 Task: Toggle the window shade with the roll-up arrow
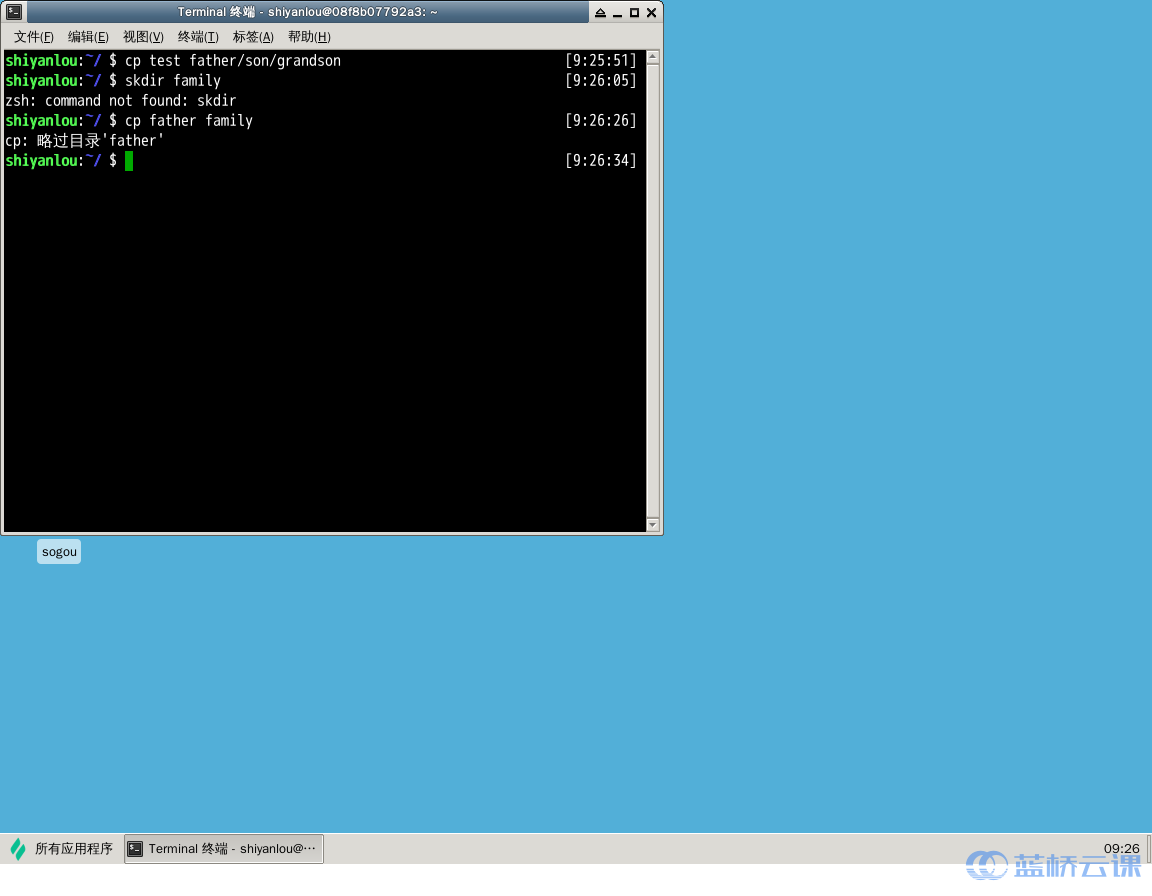[x=599, y=12]
